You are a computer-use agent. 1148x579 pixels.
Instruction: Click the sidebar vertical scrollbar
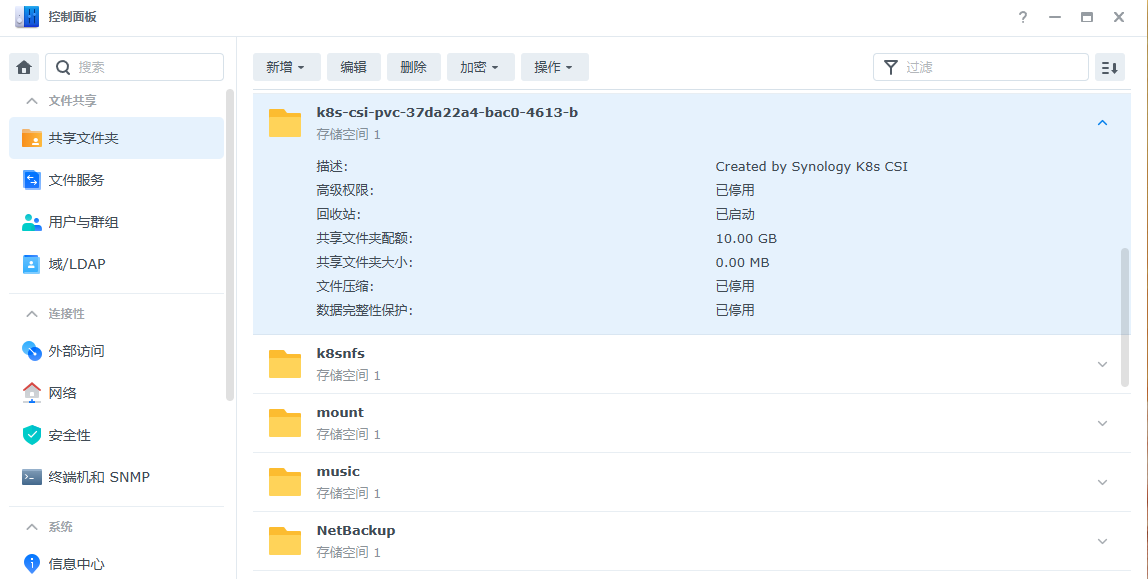(x=230, y=245)
